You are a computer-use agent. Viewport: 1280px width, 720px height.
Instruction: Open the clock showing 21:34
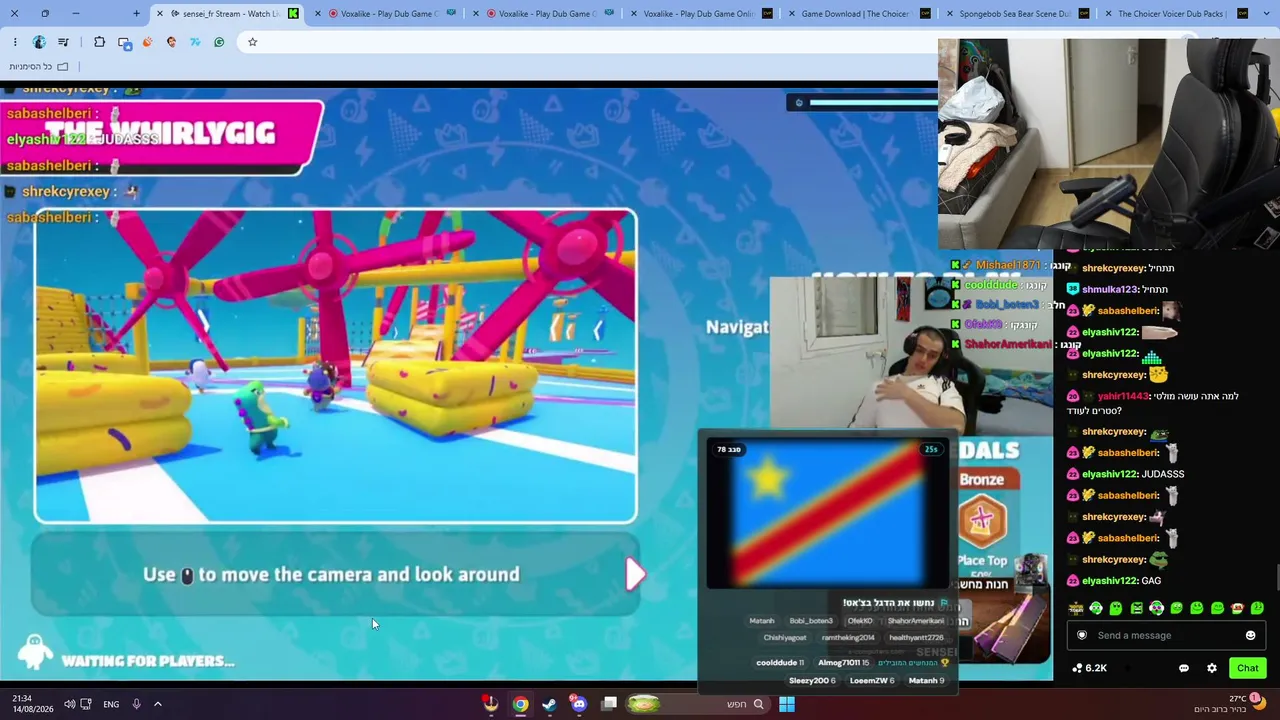coord(33,704)
